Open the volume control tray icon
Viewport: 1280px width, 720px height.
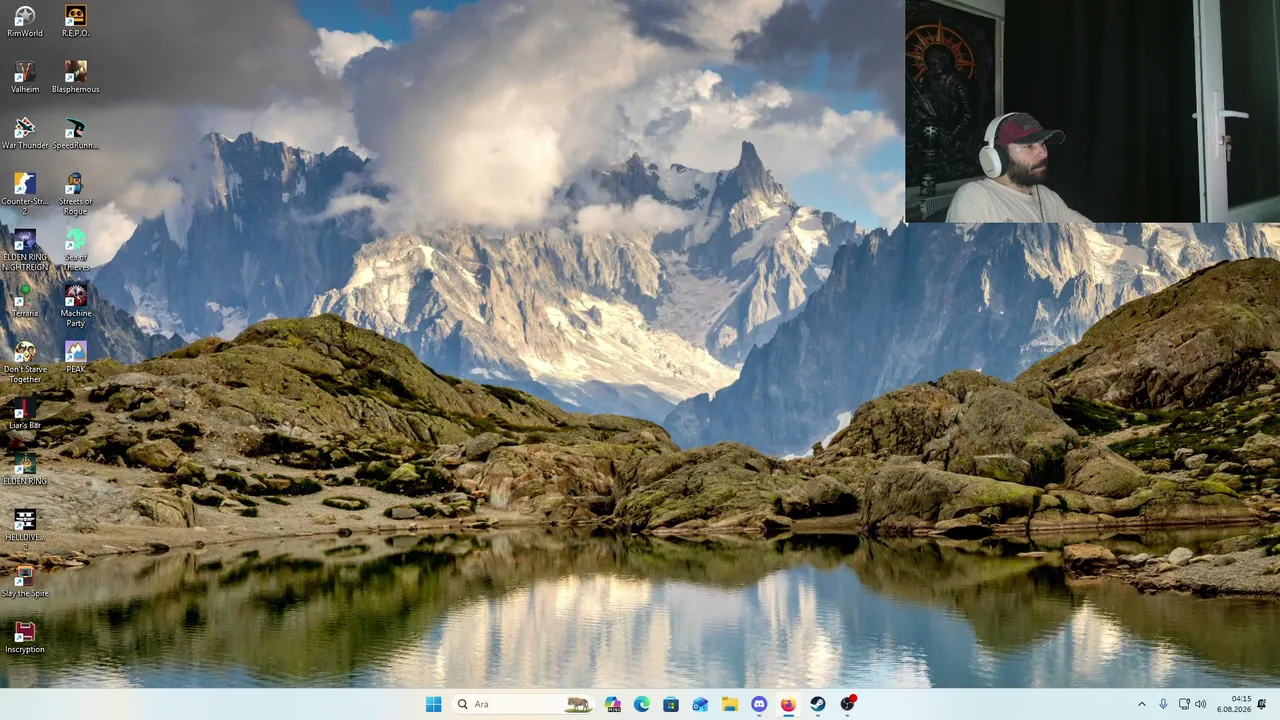[x=1200, y=704]
